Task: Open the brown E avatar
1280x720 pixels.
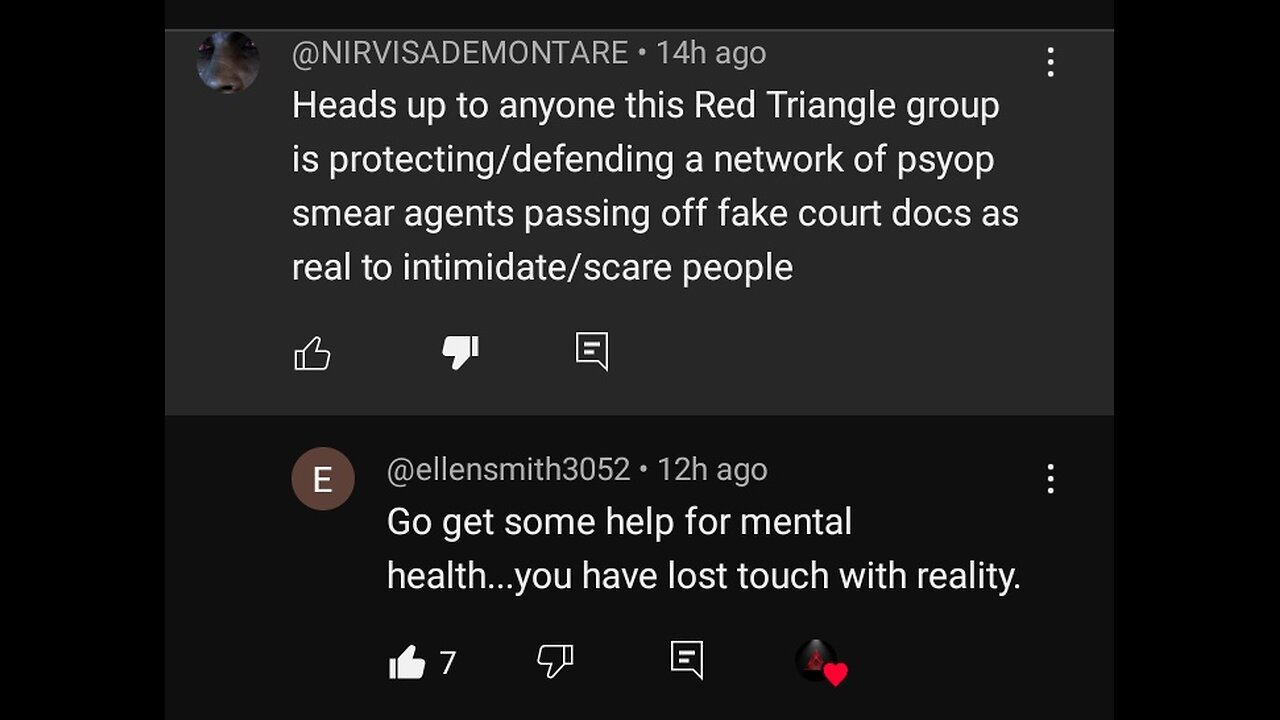Action: [323, 479]
